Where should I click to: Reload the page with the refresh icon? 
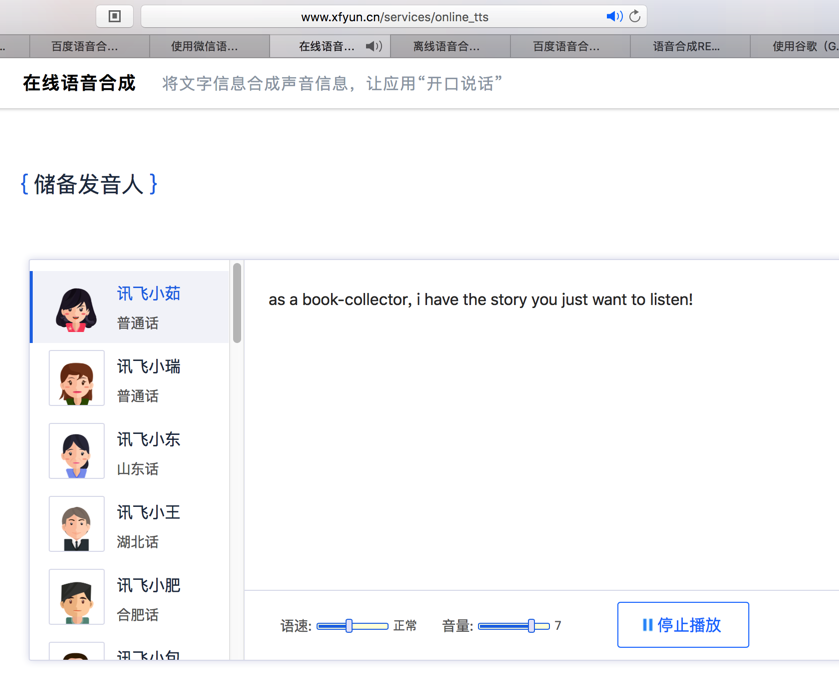pyautogui.click(x=635, y=17)
